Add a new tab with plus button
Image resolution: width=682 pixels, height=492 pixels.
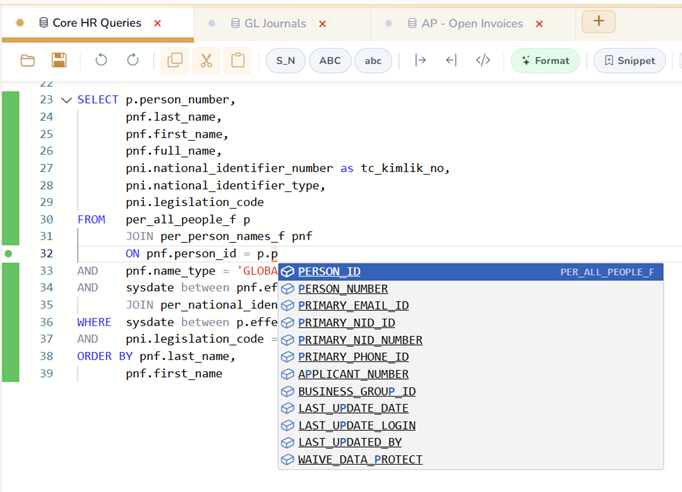(x=598, y=21)
